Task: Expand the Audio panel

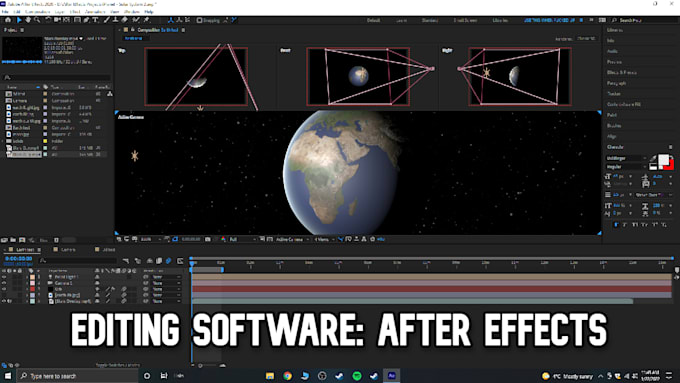Action: tap(612, 51)
